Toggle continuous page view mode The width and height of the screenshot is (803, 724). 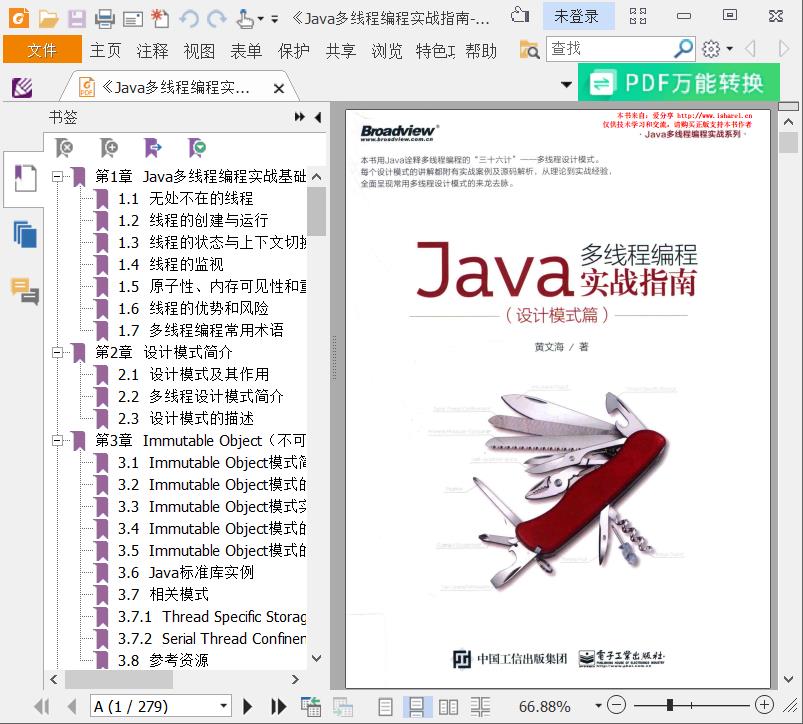point(416,707)
